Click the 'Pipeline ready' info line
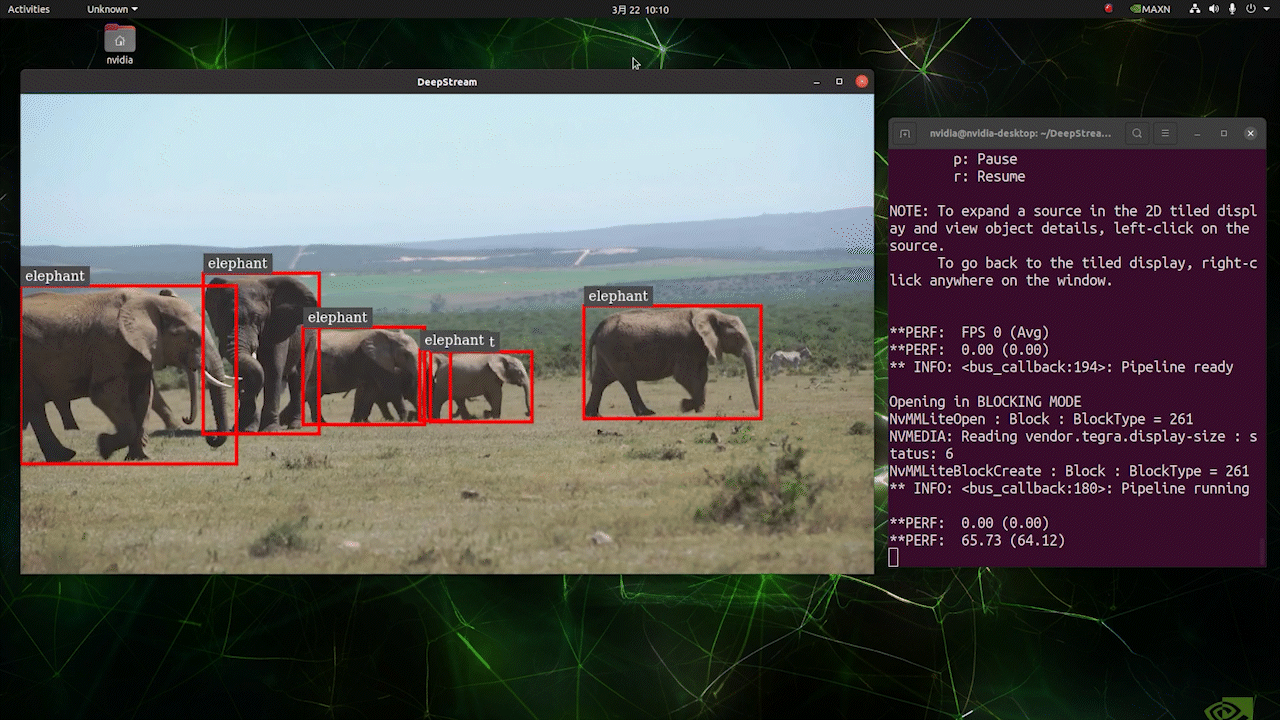1280x720 pixels. (x=1061, y=367)
